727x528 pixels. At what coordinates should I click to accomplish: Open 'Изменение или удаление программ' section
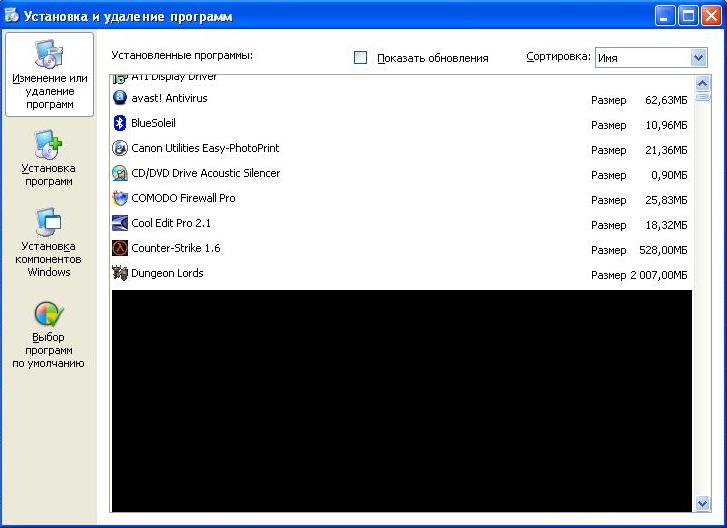point(49,73)
